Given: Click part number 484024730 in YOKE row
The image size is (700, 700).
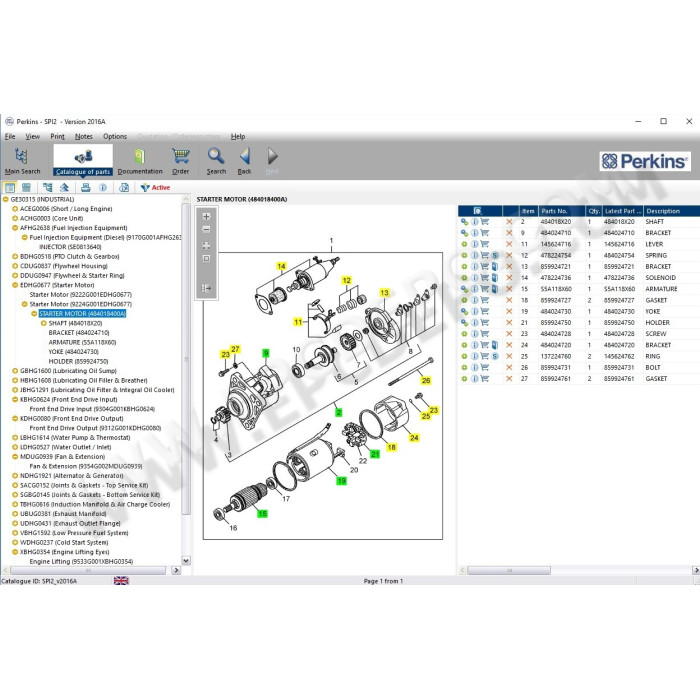Looking at the screenshot, I should click(555, 312).
